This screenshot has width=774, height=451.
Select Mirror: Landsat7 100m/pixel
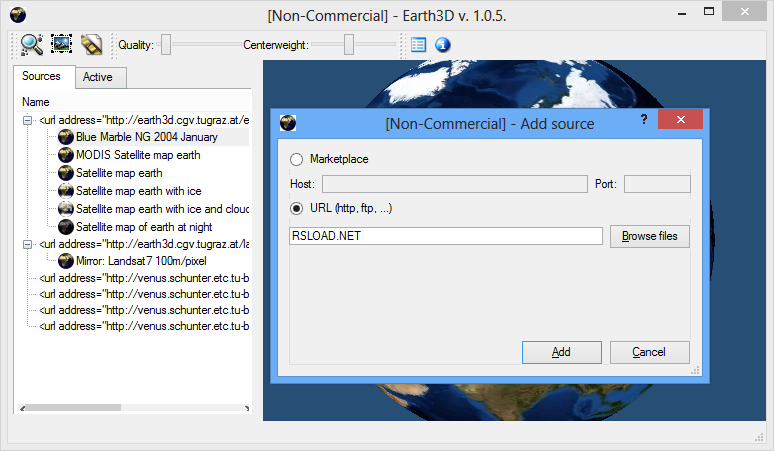click(141, 261)
